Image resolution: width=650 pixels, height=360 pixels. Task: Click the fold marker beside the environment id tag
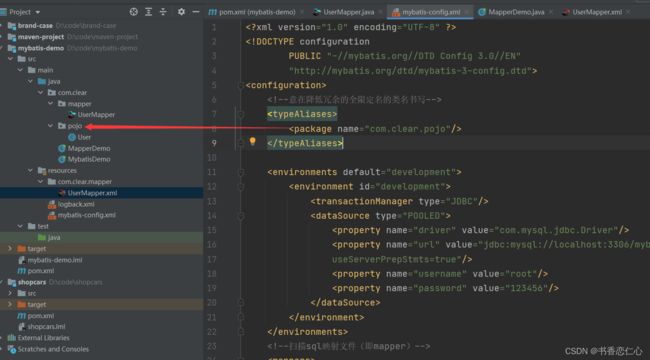(240, 187)
